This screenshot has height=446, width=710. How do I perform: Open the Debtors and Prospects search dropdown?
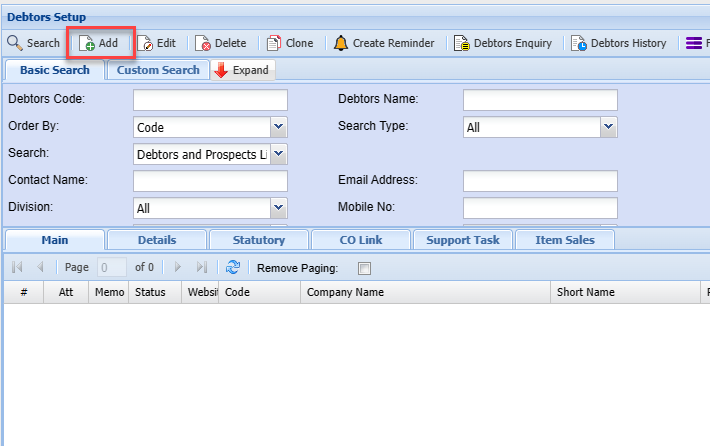pyautogui.click(x=278, y=154)
